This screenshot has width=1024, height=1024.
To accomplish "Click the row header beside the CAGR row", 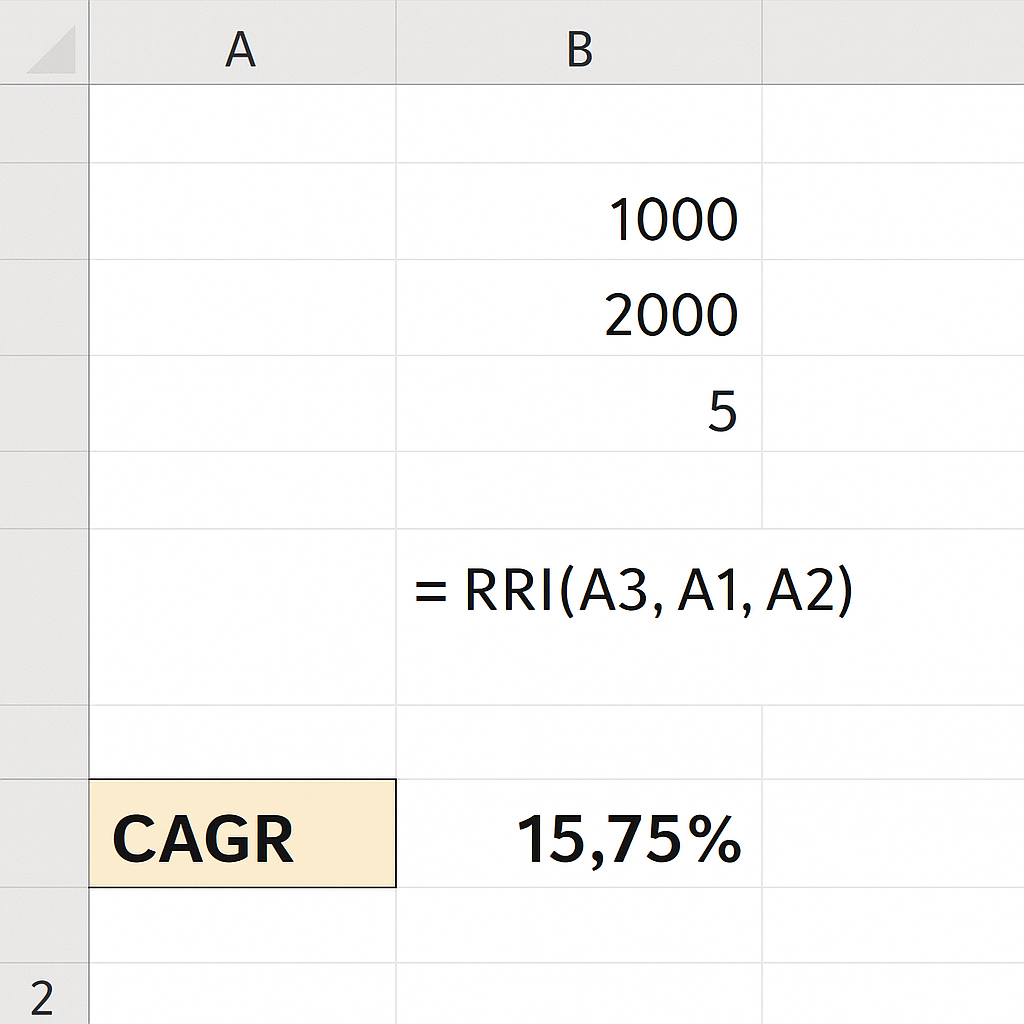I will (44, 833).
